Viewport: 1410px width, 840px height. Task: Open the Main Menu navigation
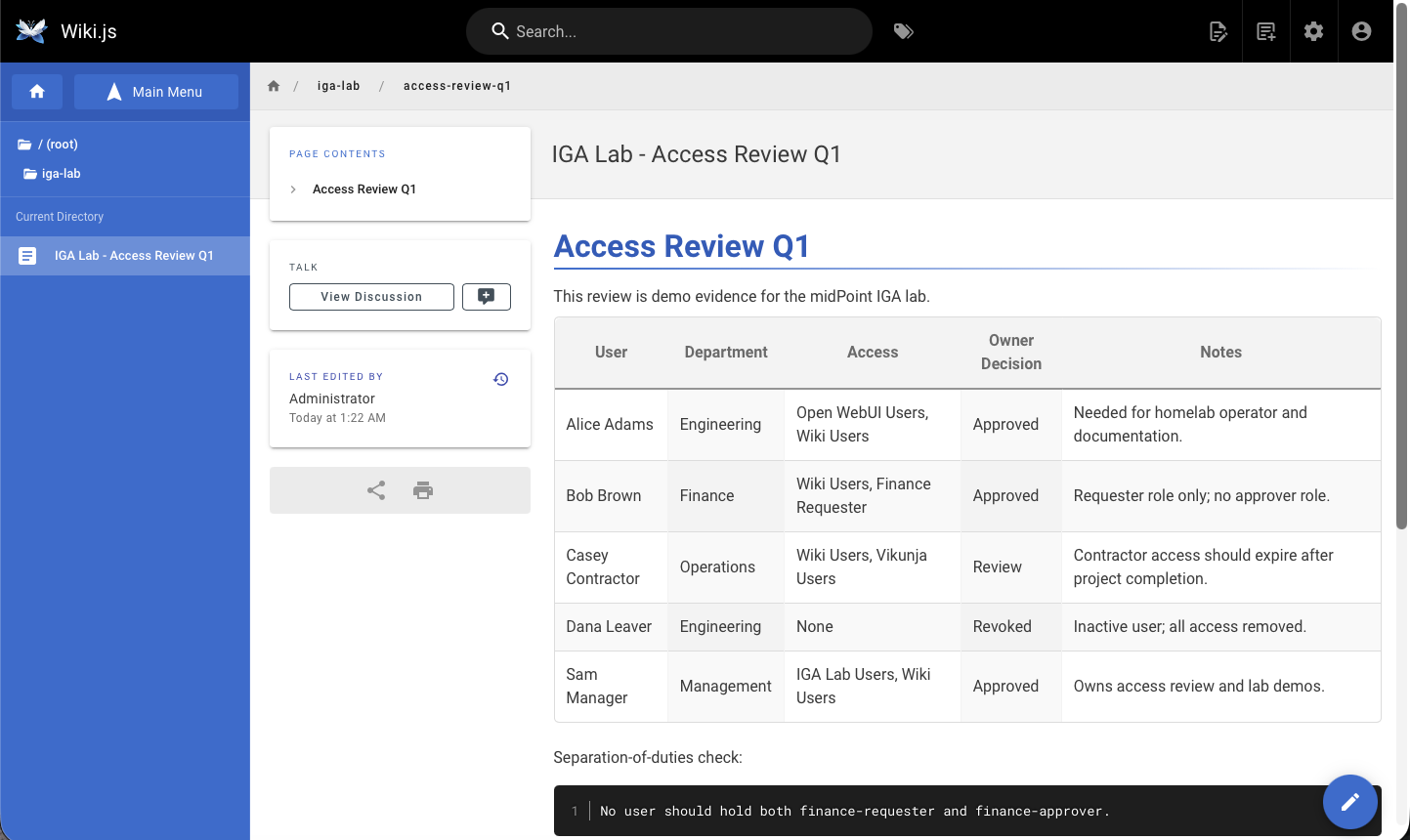pos(156,92)
